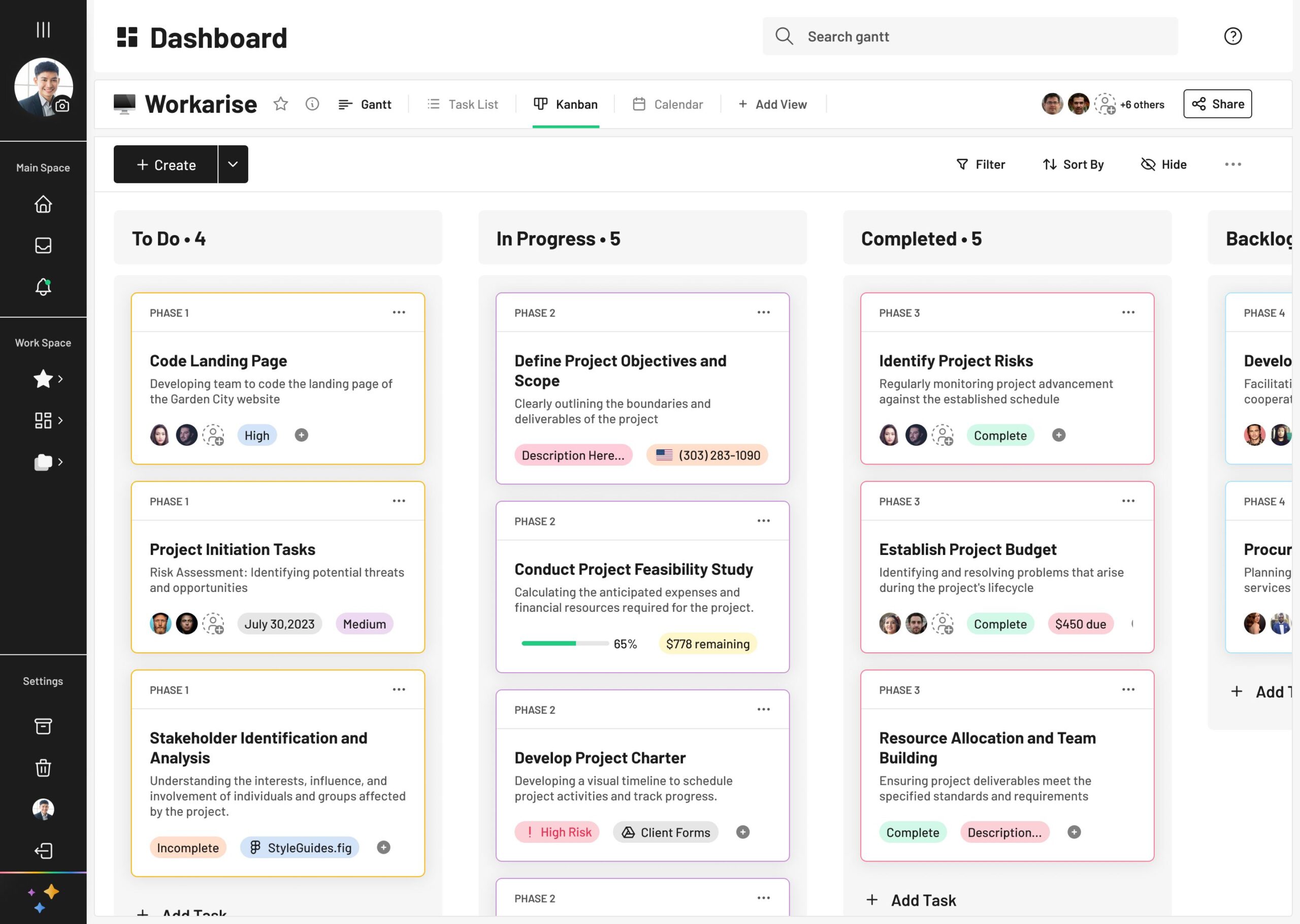Viewport: 1300px width, 924px height.
Task: Click the Share button
Action: (1218, 104)
